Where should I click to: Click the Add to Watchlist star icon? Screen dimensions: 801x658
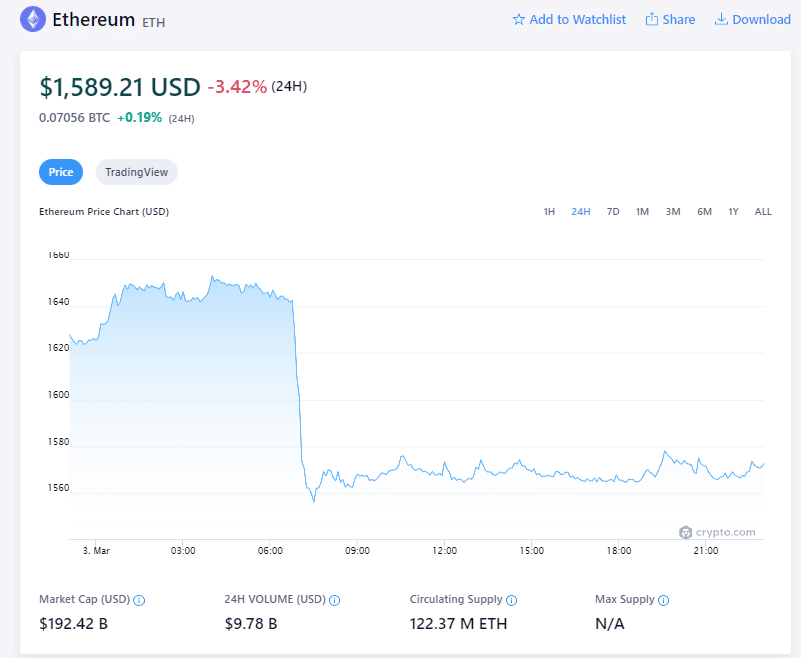(519, 20)
